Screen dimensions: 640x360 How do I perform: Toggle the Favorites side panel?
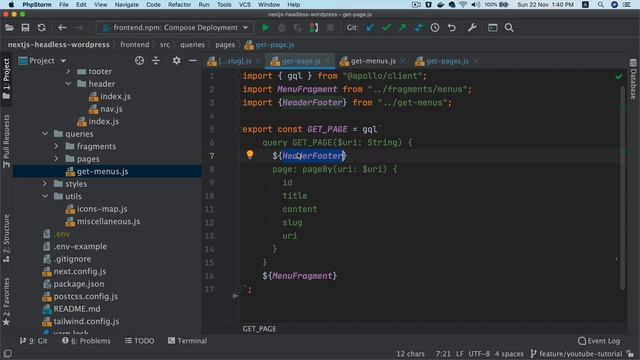6,301
